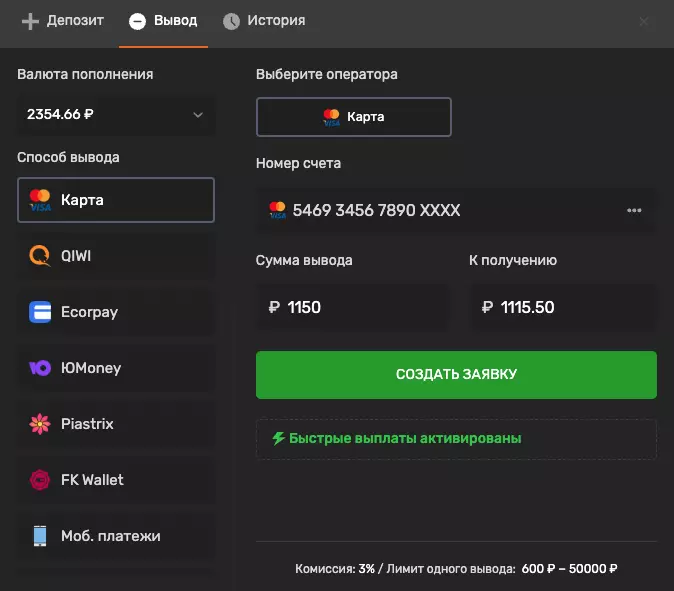Open the three-dot menu for saved cards

pyautogui.click(x=634, y=211)
